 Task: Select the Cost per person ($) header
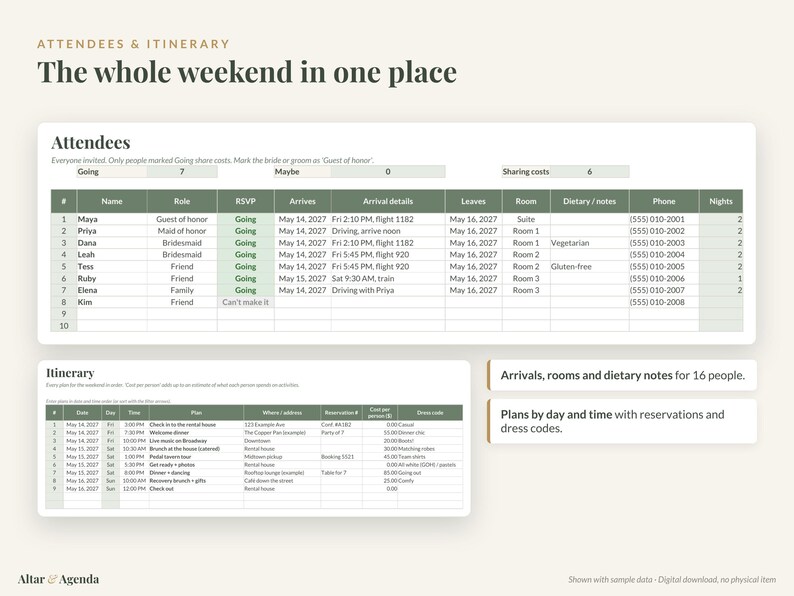[x=380, y=413]
